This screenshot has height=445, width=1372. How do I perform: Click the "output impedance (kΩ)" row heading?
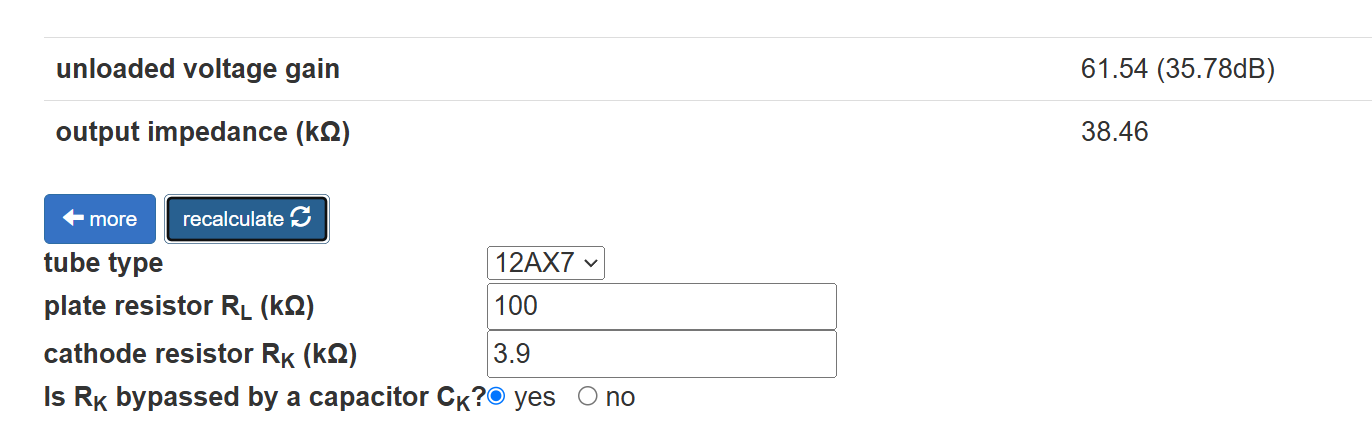click(x=203, y=131)
